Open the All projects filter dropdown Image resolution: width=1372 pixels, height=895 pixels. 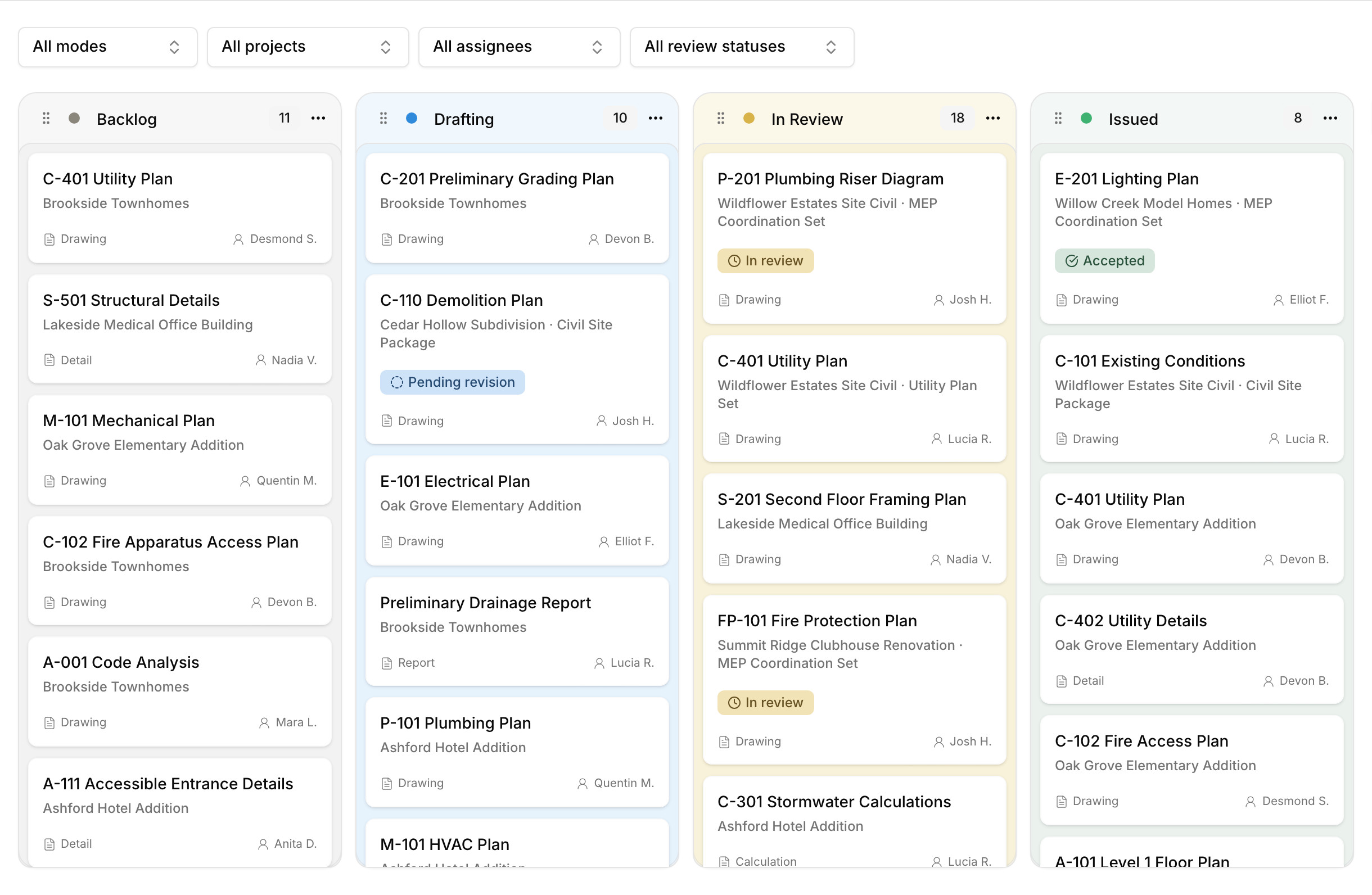308,47
